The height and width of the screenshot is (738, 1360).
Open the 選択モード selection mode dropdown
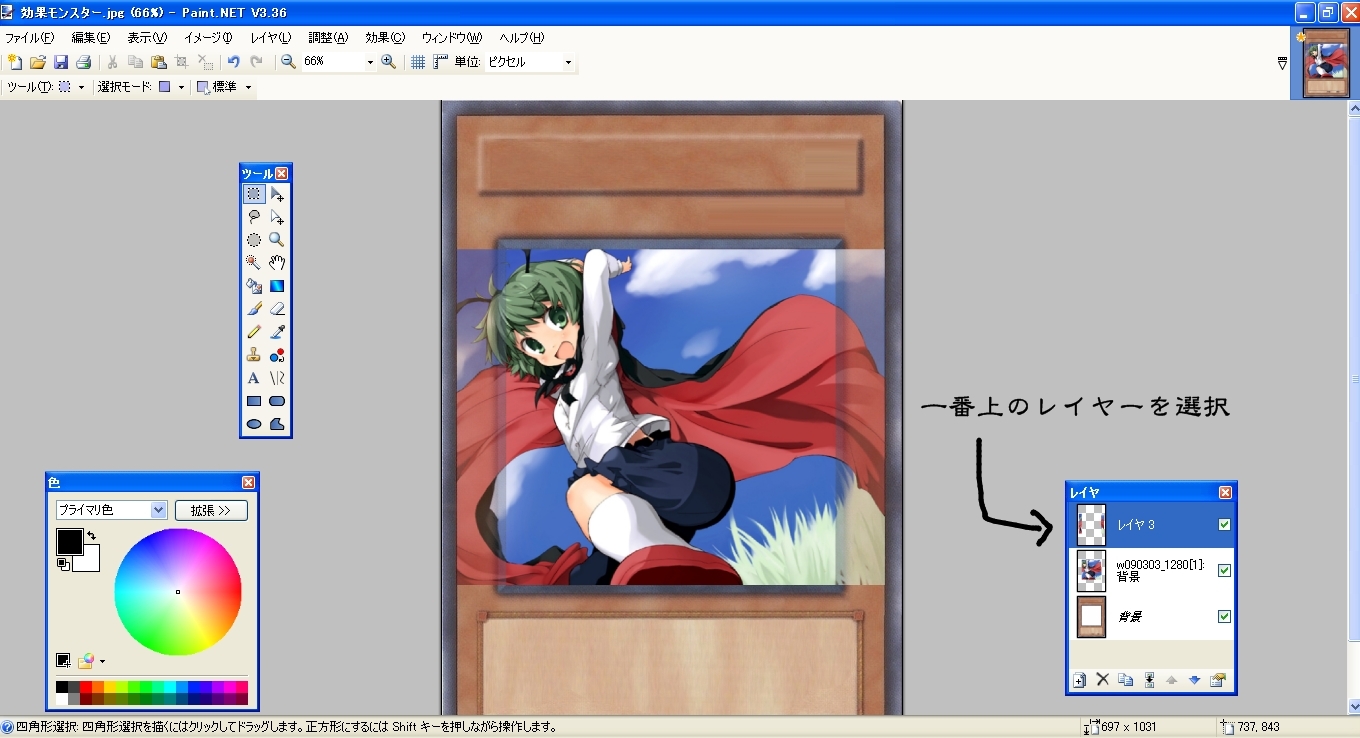[181, 87]
